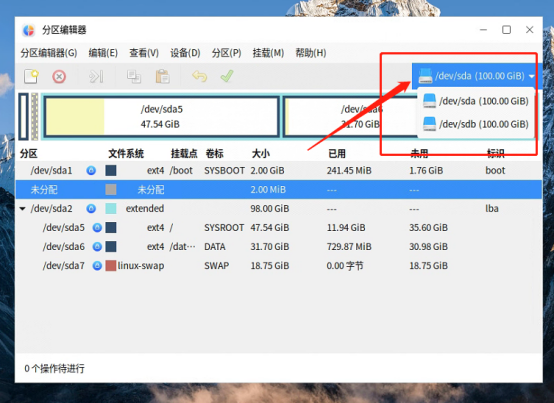Collapse the /dev/sda2 extended partition tree
This screenshot has height=403, width=554.
coord(23,209)
